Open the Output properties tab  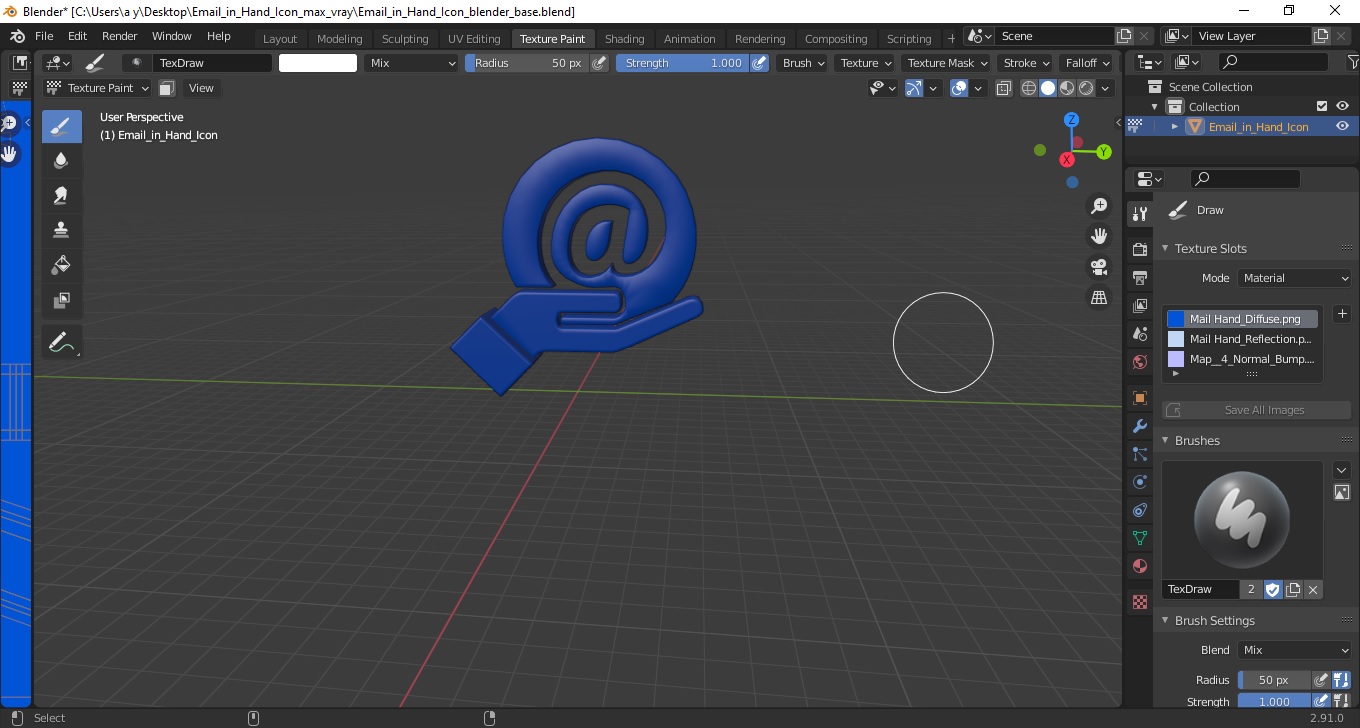[1139, 277]
